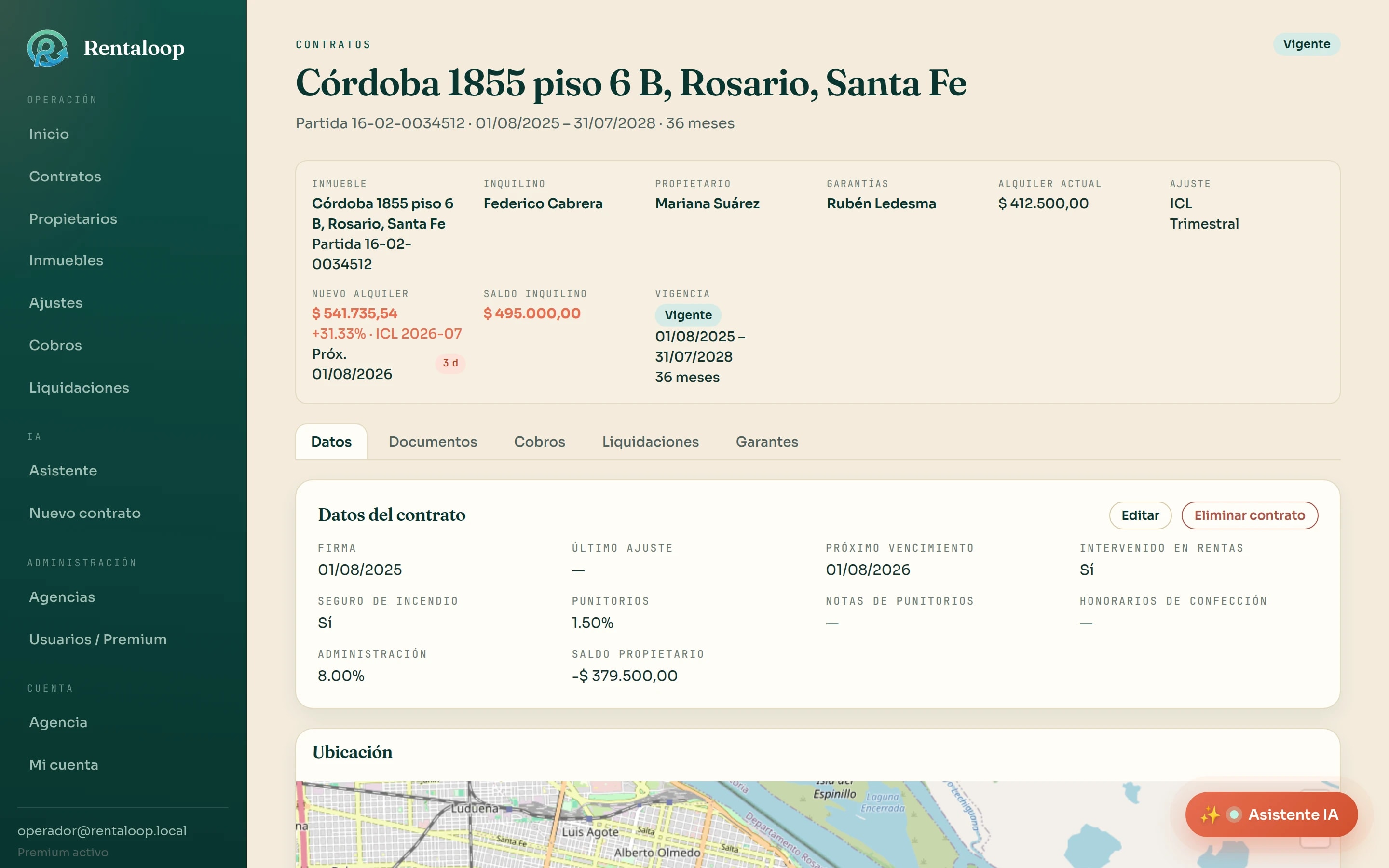Screen dimensions: 1389x868
Task: Click the Ubicación map
Action: tap(817, 825)
